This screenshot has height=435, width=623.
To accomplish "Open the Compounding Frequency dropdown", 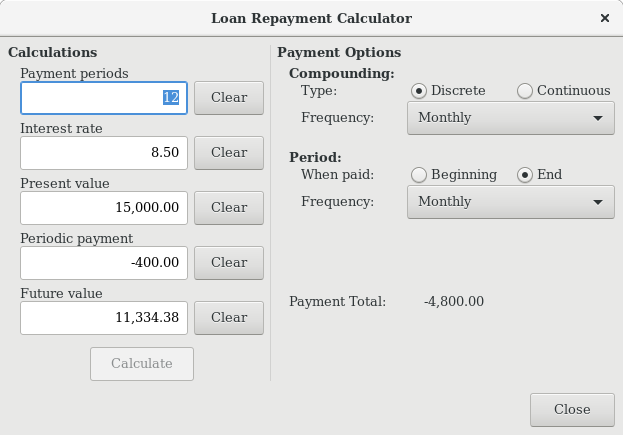I will click(510, 118).
